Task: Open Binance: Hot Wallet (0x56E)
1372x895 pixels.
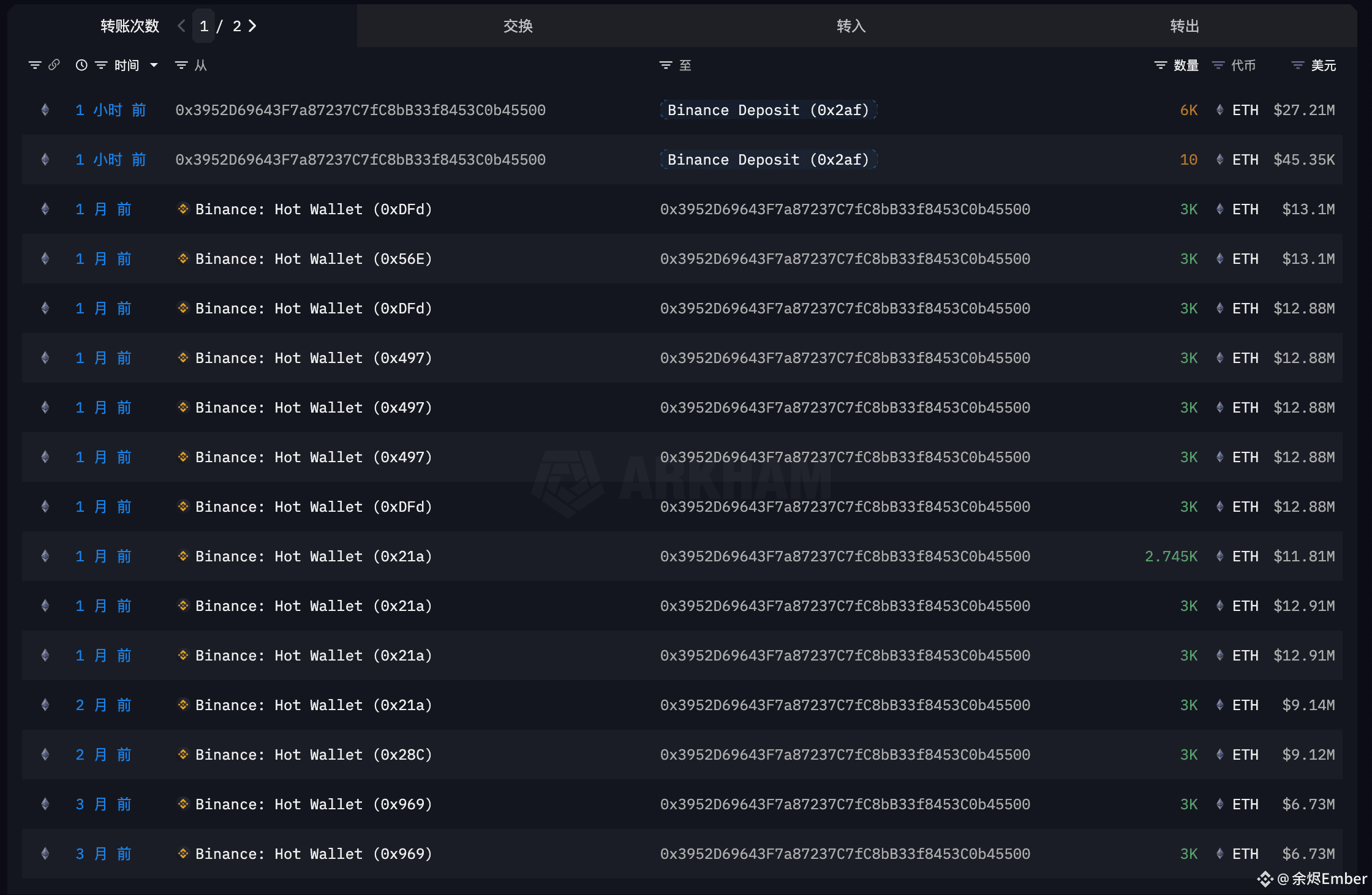Action: tap(314, 259)
